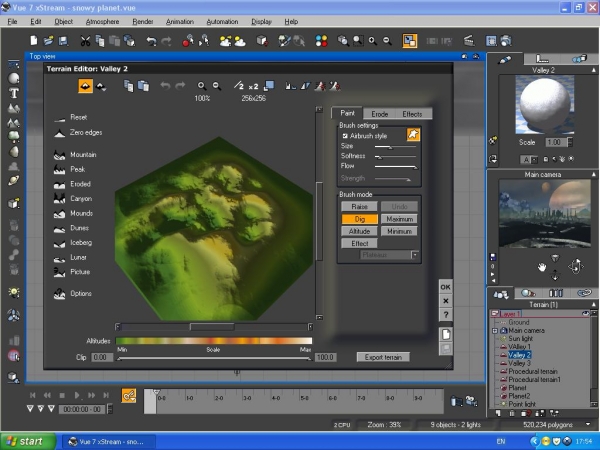Screen dimensions: 600x450
Task: Collapse the Terrain (1) panel arrow
Action: point(593,304)
